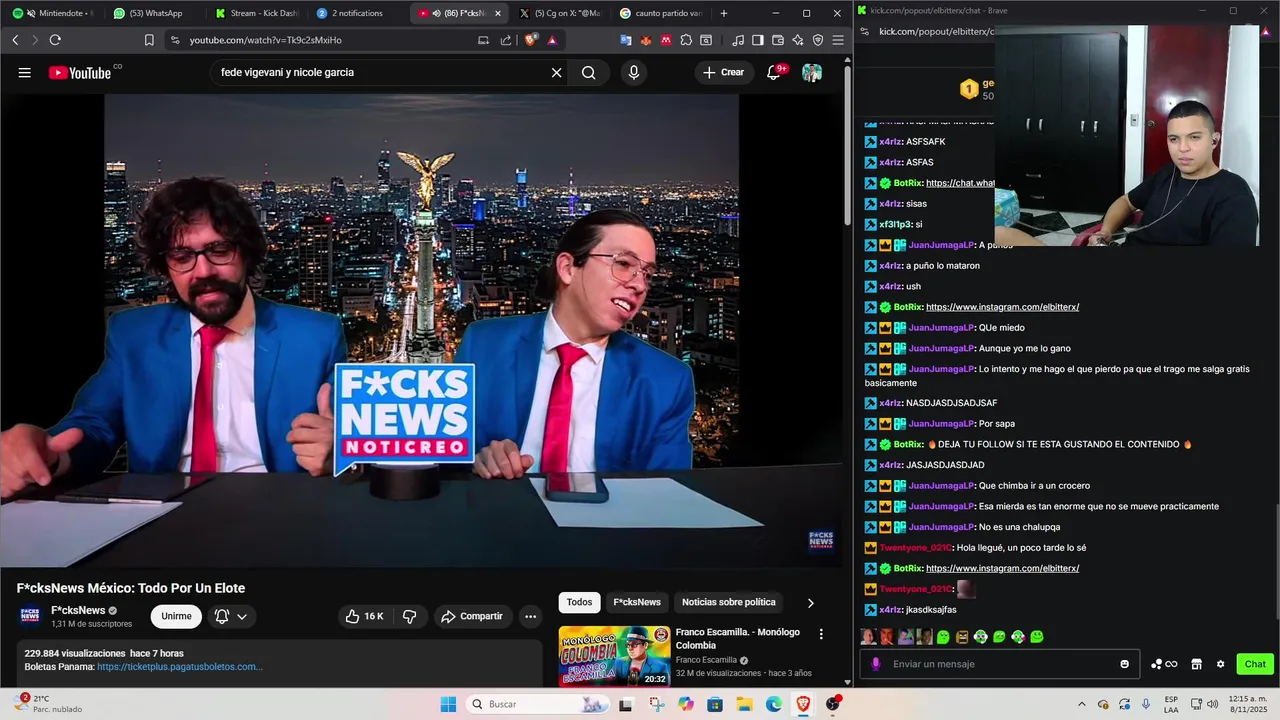
Task: Open Brave Shields lion icon
Action: click(x=531, y=40)
